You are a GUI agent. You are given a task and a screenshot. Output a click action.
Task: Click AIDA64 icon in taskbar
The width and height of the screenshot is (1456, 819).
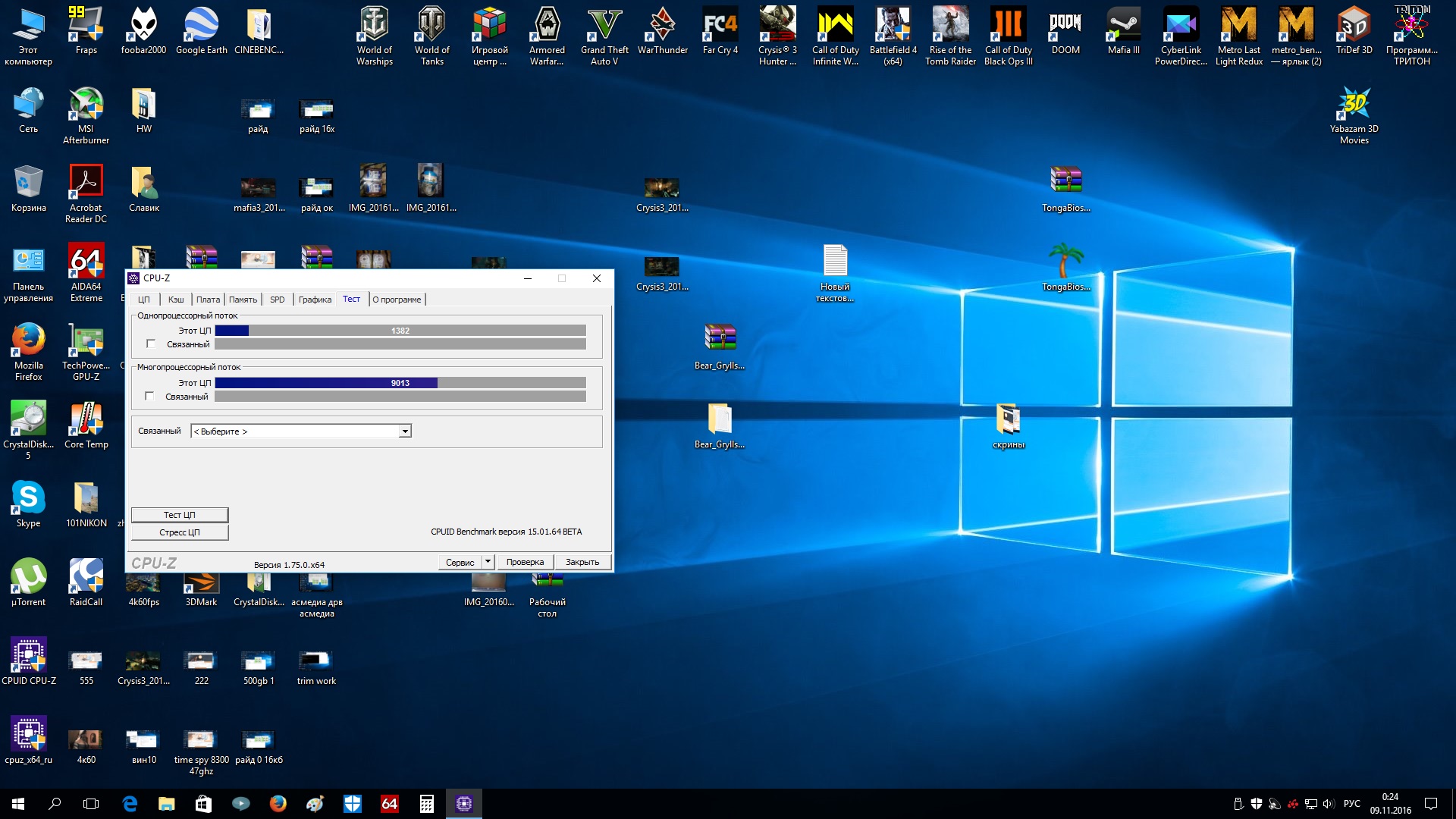(x=390, y=804)
